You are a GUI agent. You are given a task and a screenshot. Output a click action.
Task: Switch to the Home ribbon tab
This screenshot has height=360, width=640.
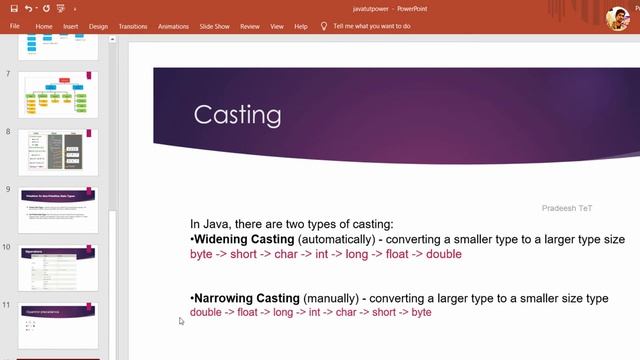pyautogui.click(x=44, y=26)
